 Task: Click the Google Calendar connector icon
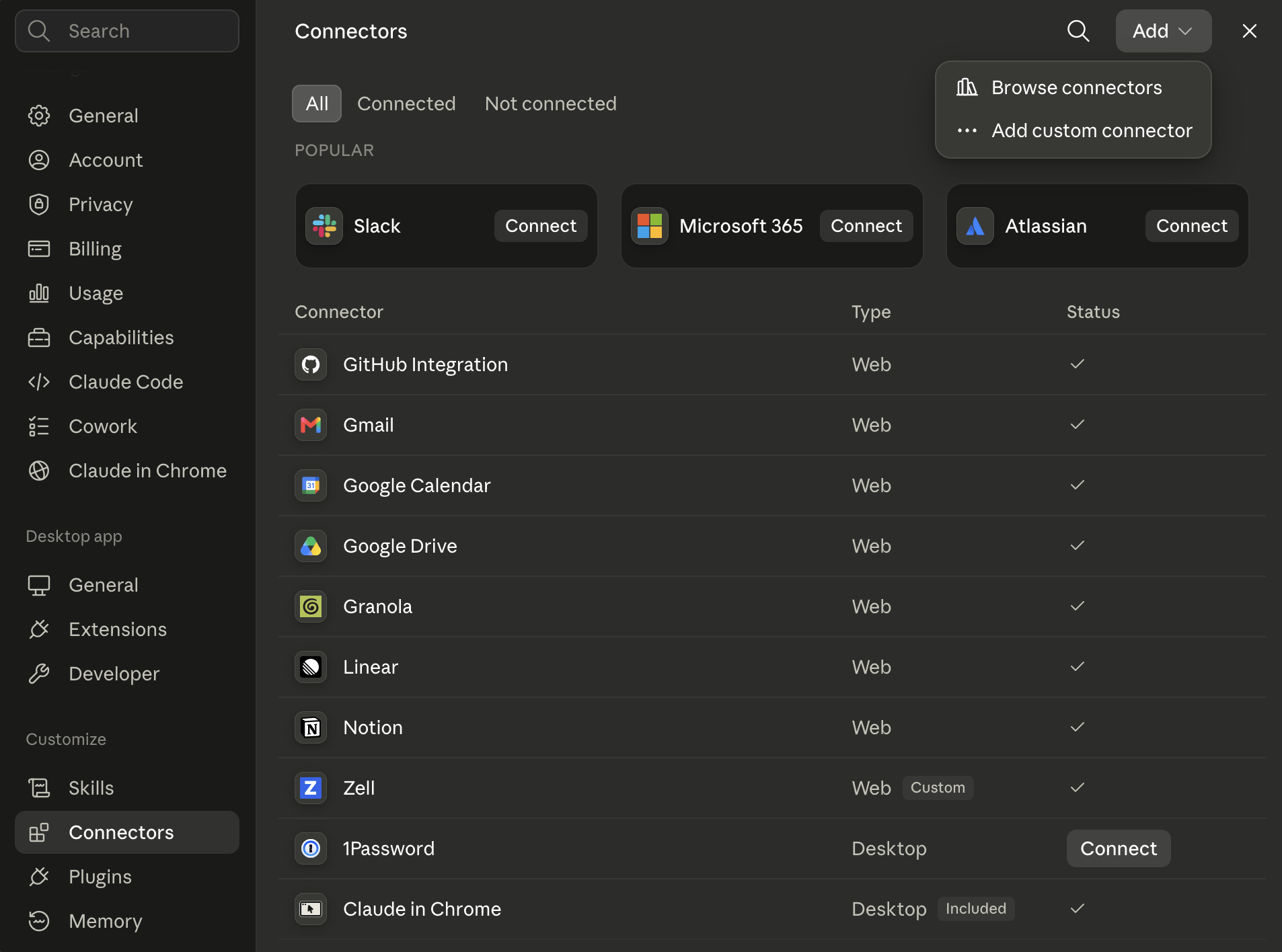click(311, 485)
